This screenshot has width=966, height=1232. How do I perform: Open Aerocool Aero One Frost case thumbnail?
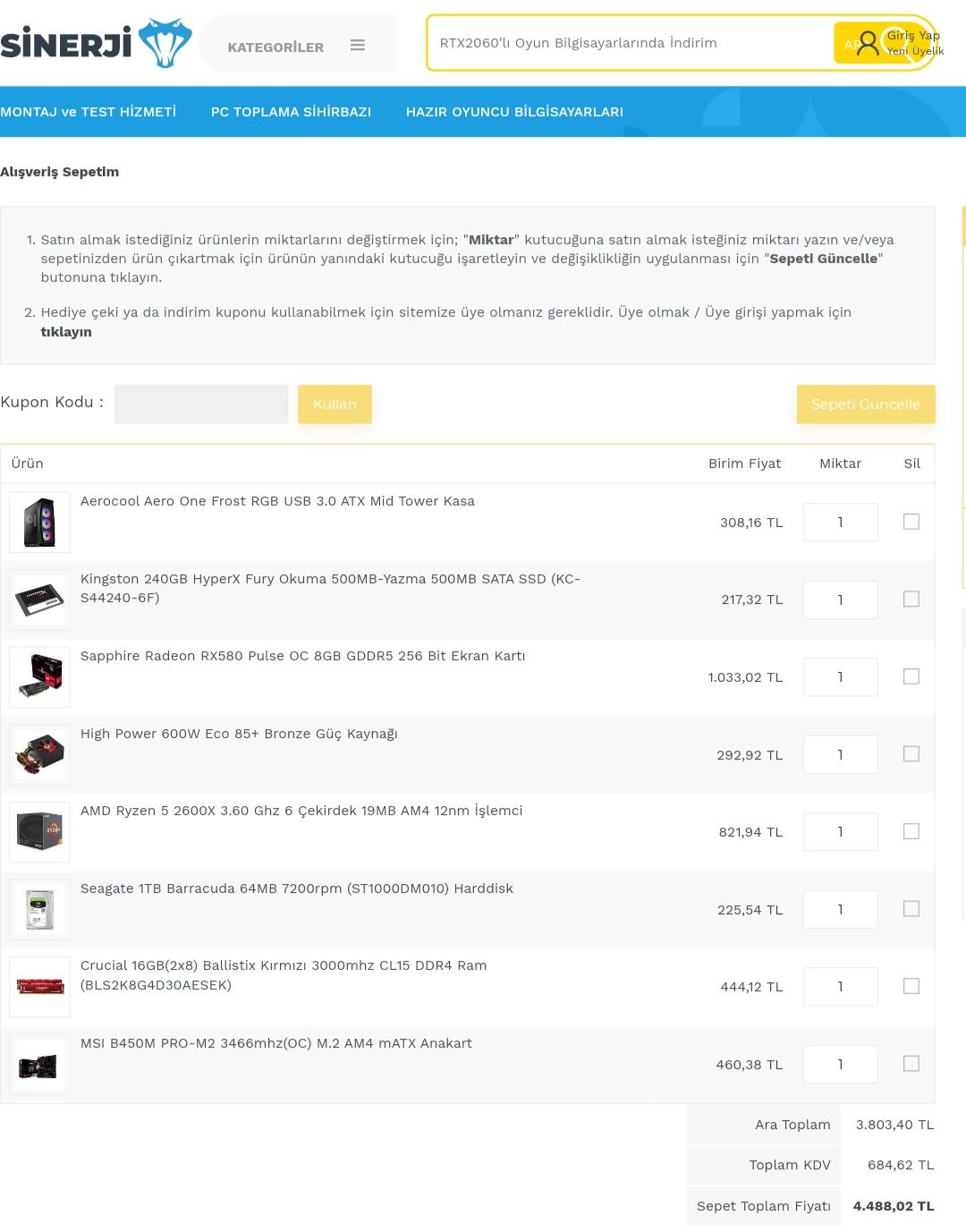[39, 523]
